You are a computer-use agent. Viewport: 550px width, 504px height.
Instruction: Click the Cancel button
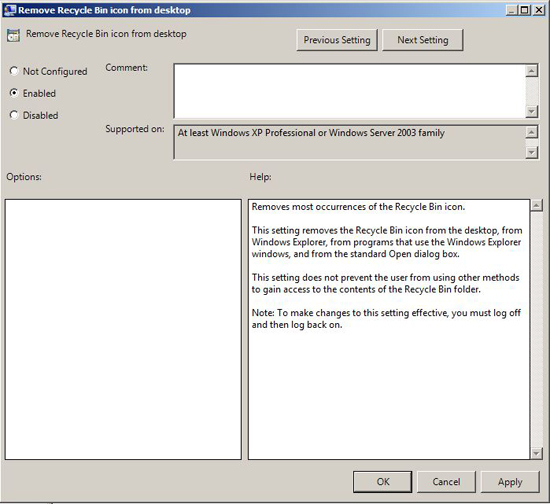coord(446,482)
